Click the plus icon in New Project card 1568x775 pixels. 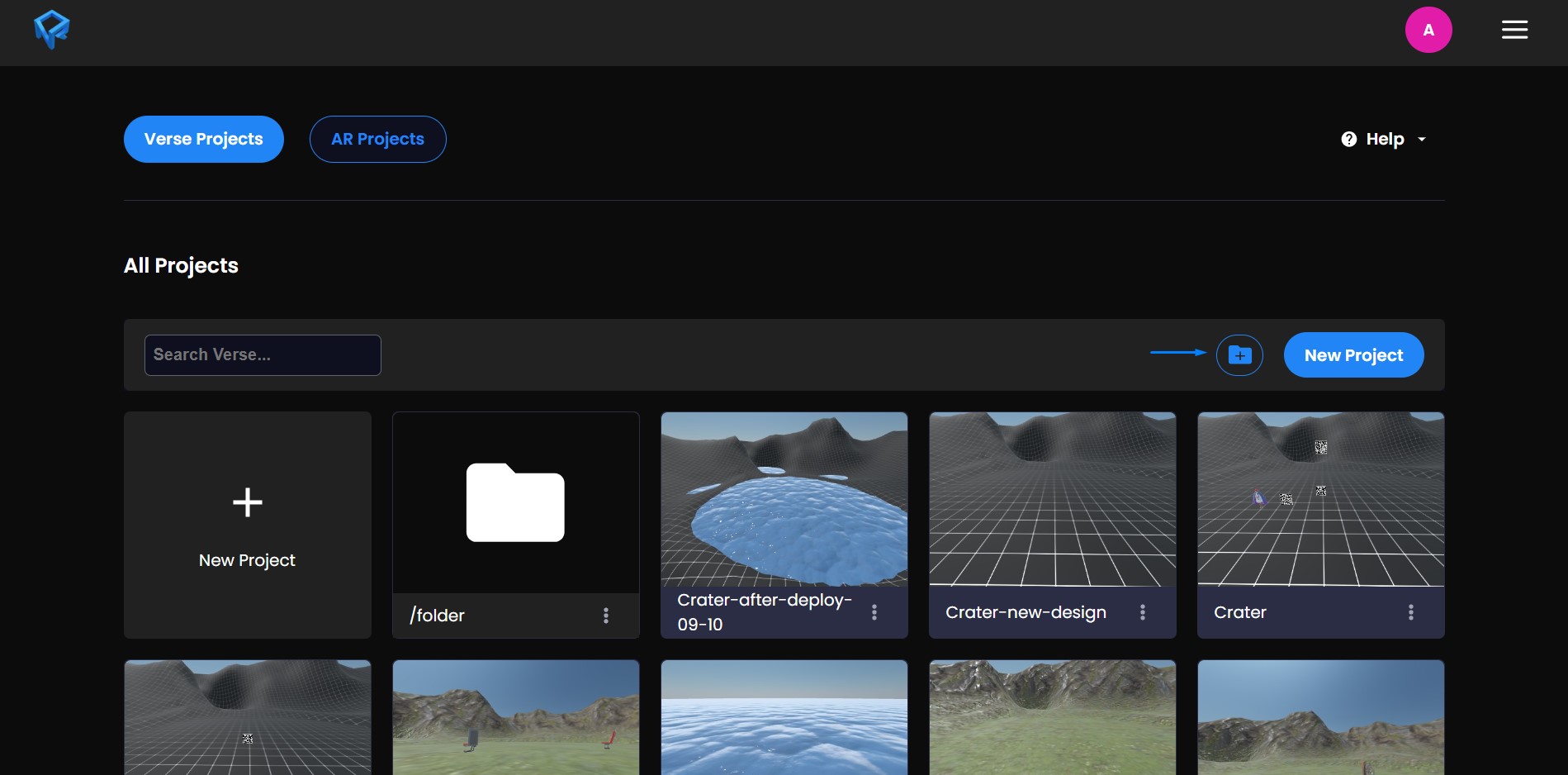(x=248, y=502)
